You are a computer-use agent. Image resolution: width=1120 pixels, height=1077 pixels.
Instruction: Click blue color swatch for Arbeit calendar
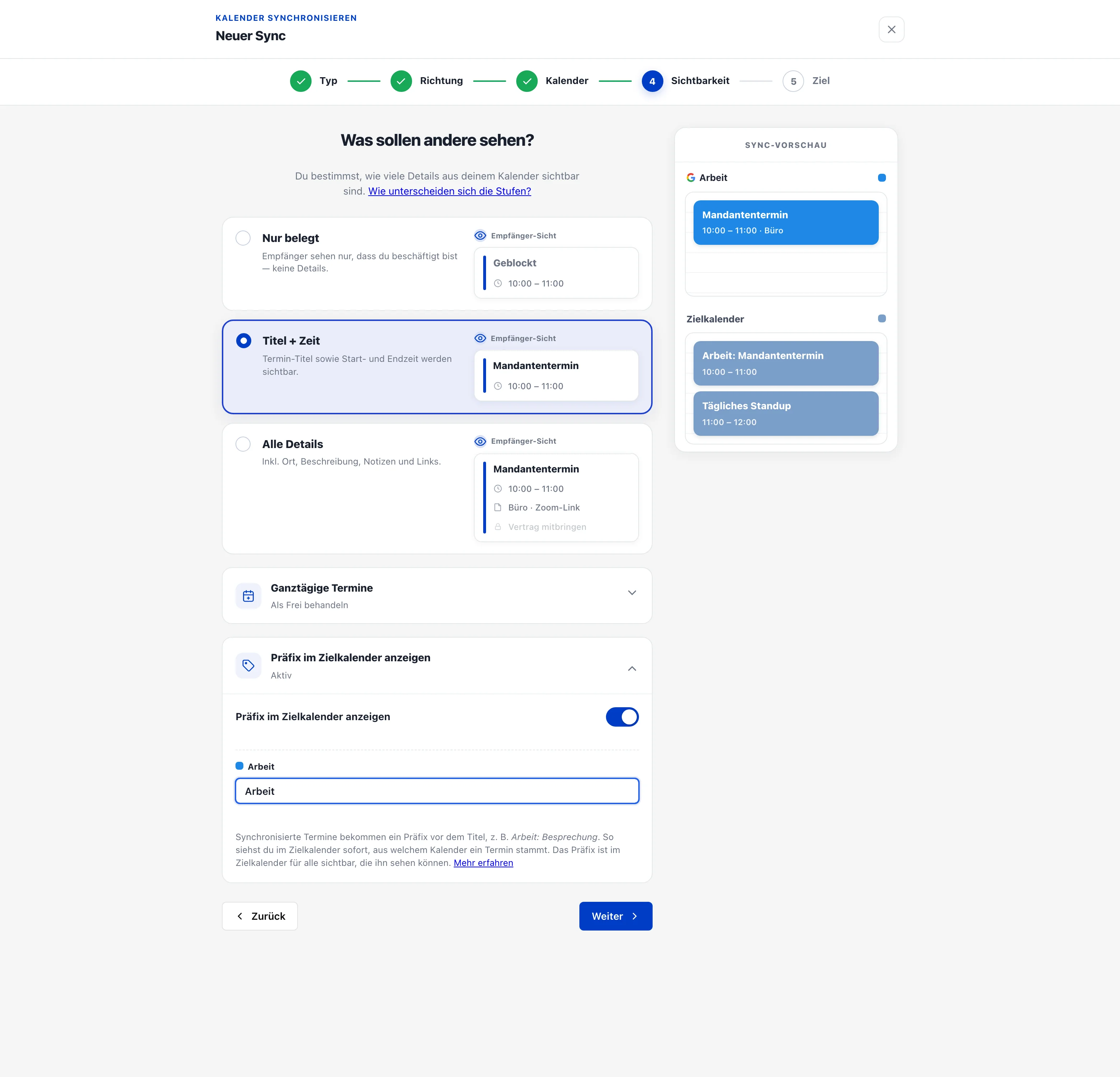[x=882, y=178]
